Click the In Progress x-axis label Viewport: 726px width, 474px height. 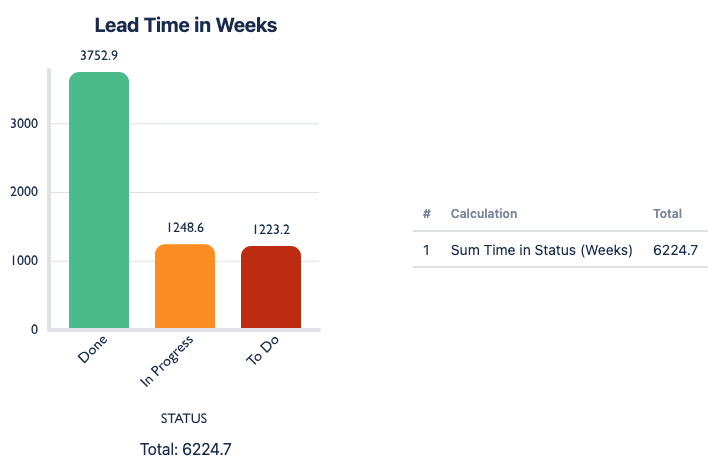[167, 362]
